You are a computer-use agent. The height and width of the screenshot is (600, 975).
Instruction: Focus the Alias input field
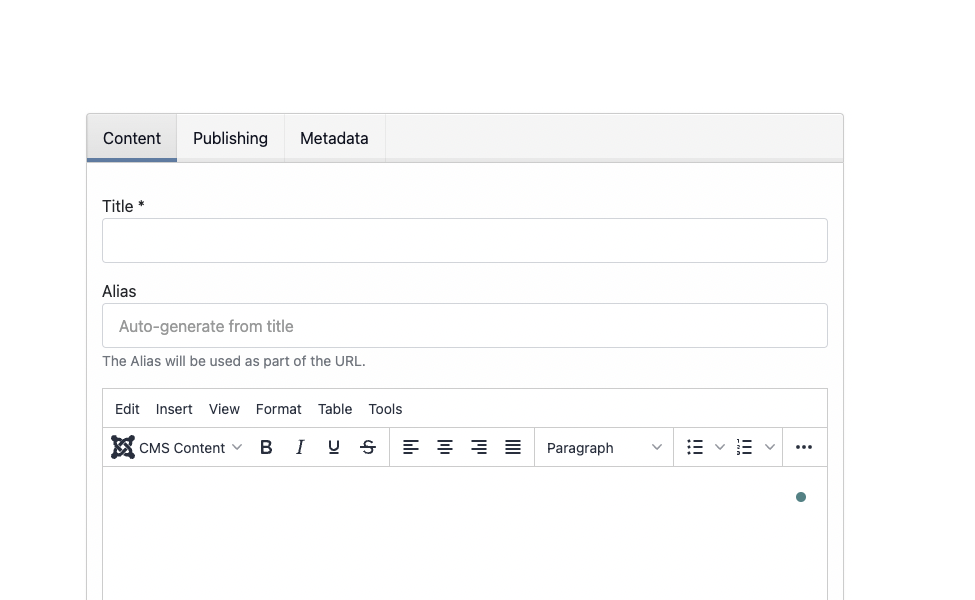click(464, 326)
